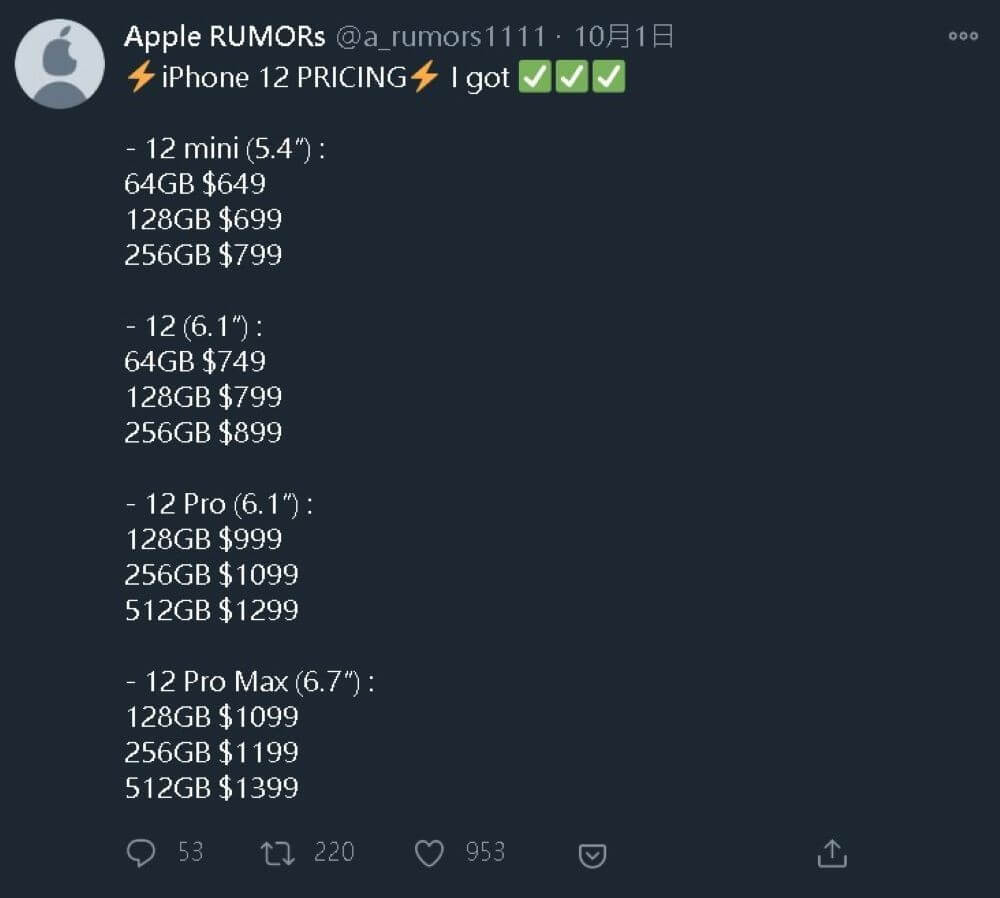Click the "64GB $649" price line
Viewport: 1000px width, 898px height.
[x=195, y=183]
